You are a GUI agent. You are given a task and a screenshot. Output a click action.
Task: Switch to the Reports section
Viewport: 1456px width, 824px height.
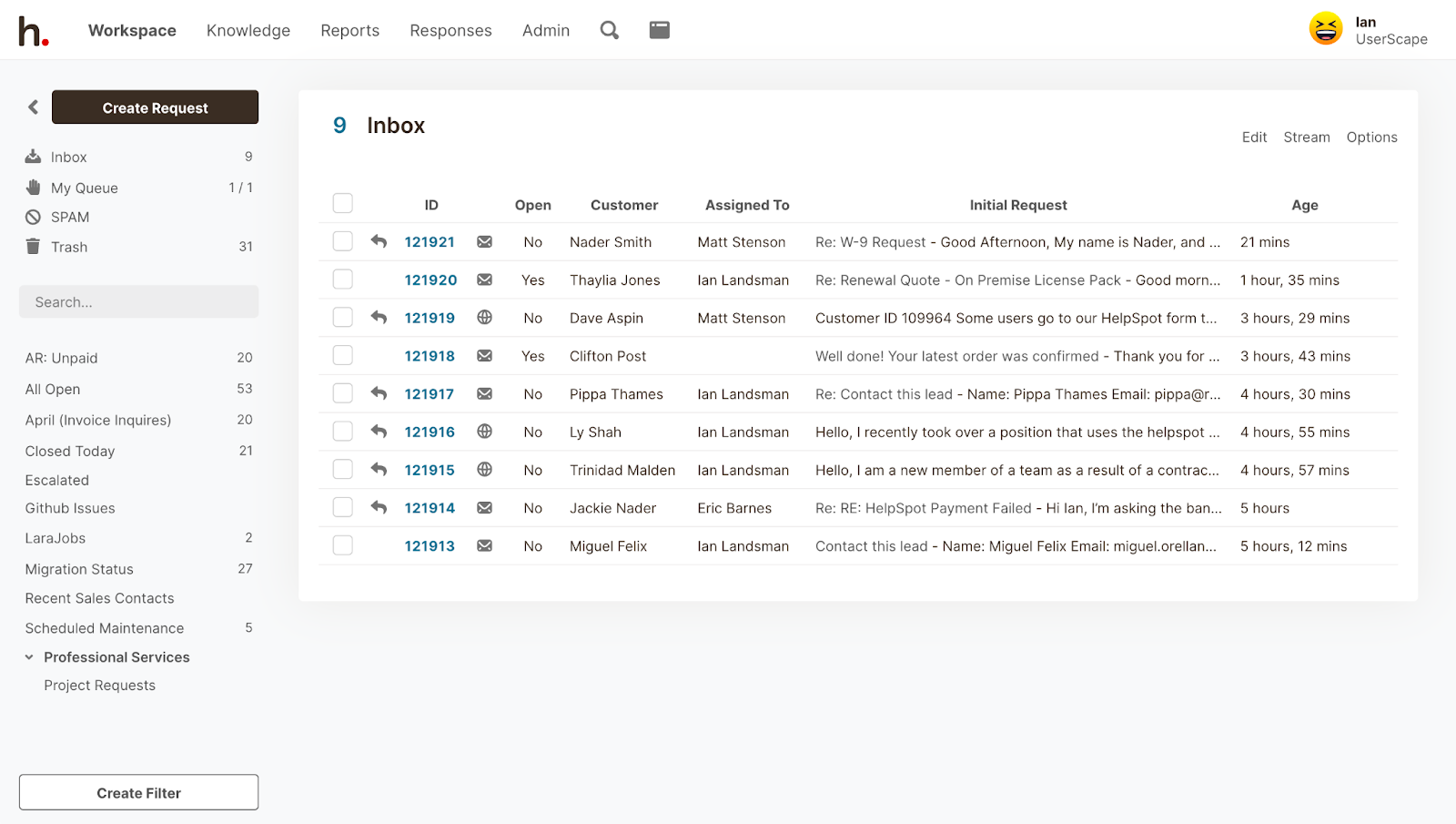[349, 30]
